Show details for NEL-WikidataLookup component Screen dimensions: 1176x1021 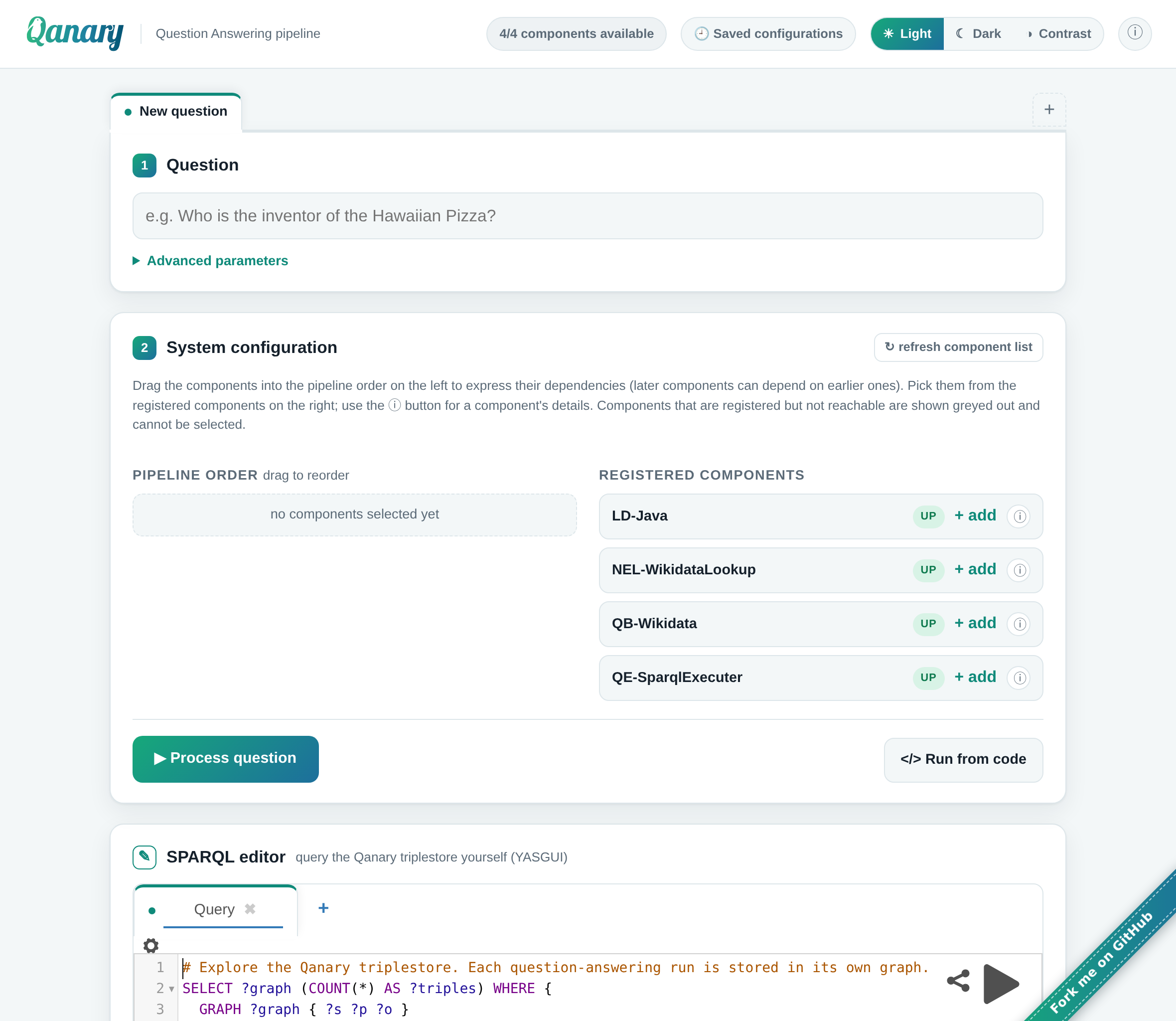coord(1020,570)
